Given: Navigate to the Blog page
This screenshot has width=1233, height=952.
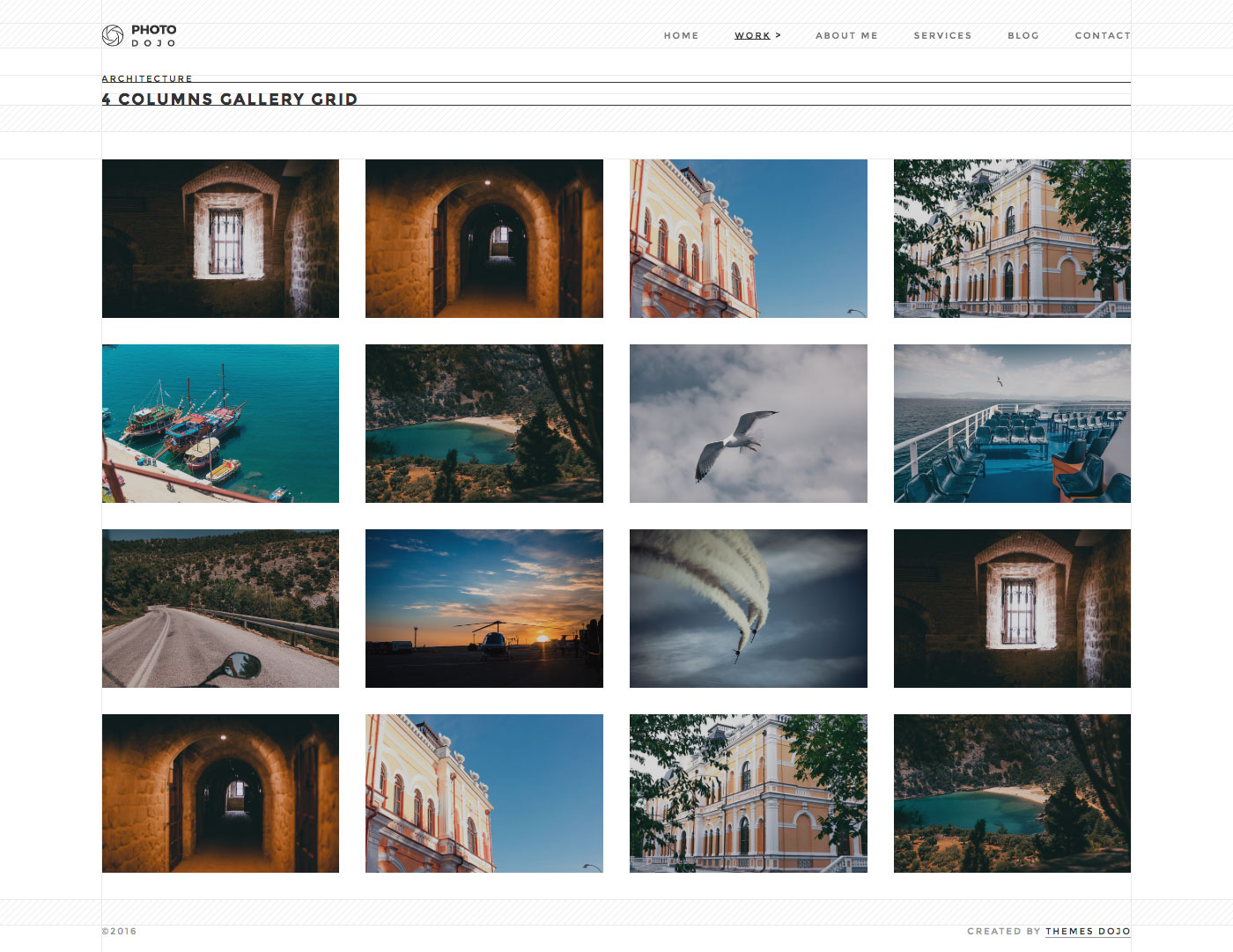Looking at the screenshot, I should [1023, 36].
